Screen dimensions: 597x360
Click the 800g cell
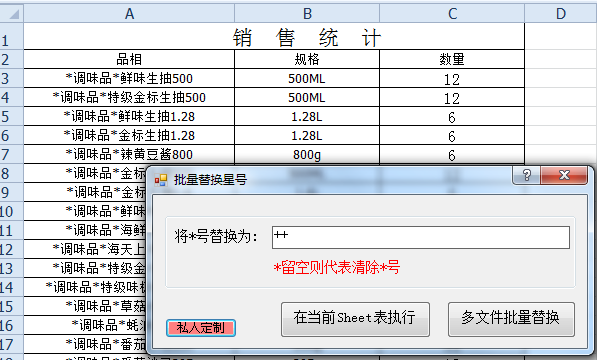pos(307,155)
